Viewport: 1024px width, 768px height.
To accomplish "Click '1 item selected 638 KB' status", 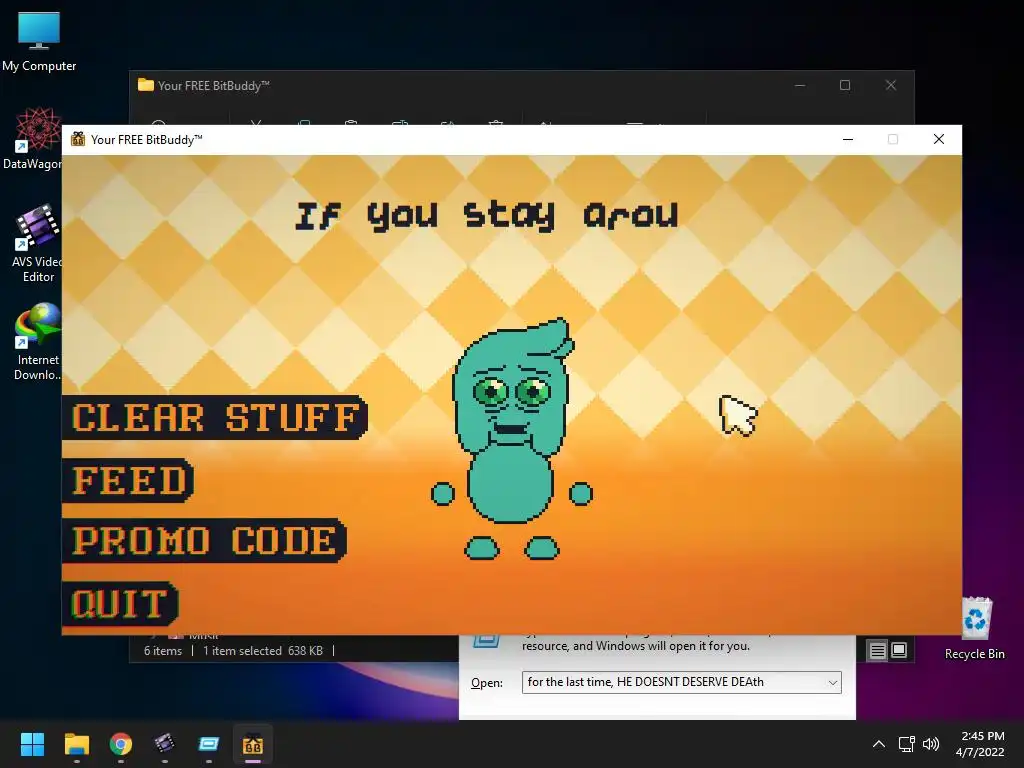I will 263,651.
